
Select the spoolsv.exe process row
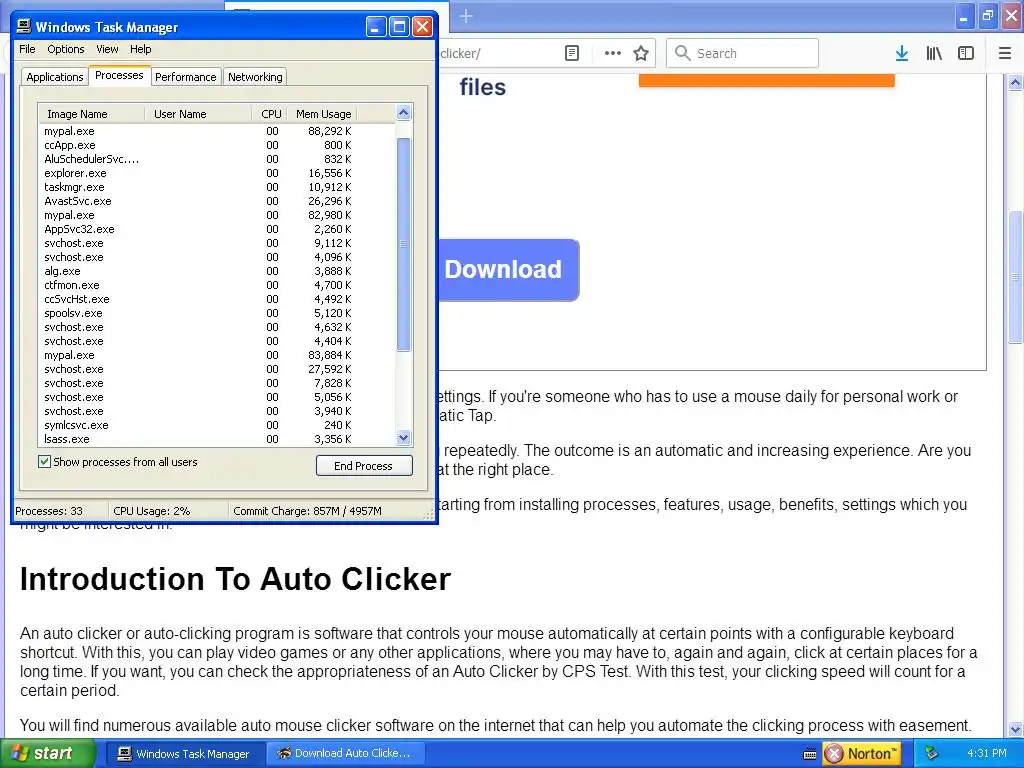coord(217,313)
